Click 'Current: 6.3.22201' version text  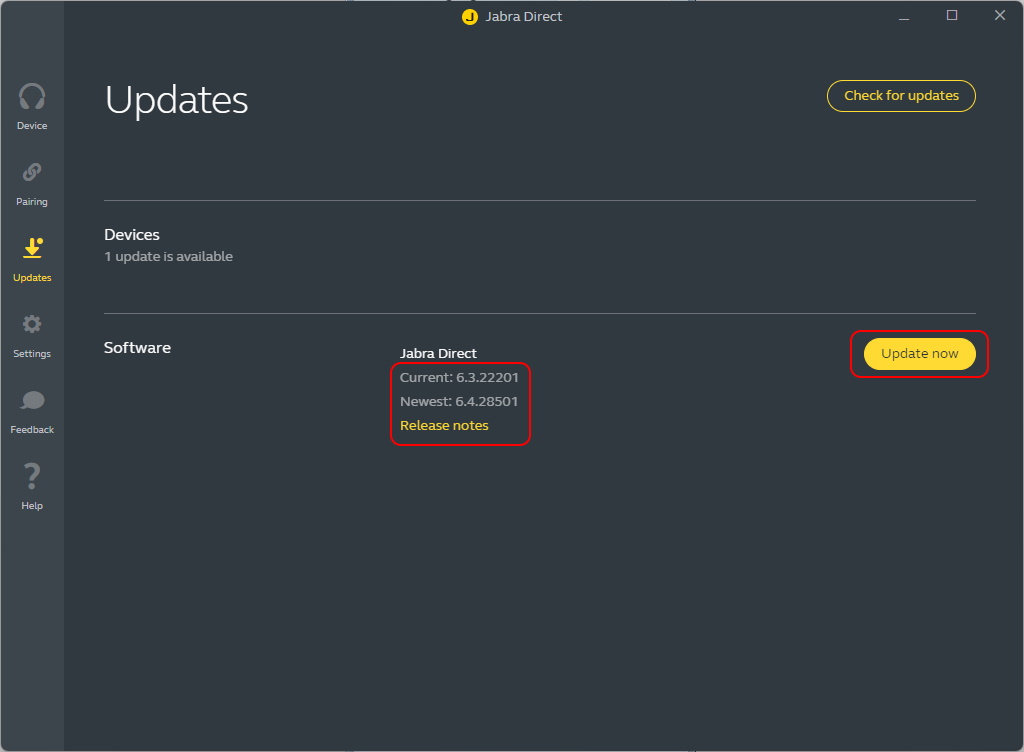click(459, 377)
